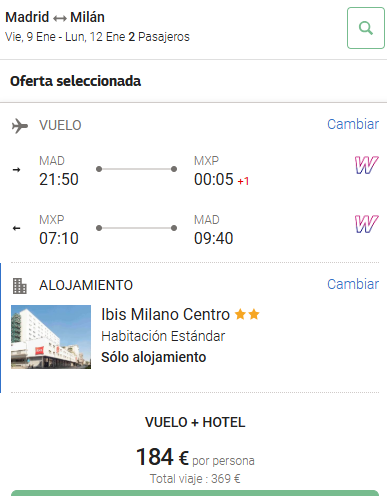Click the hotel star rating icons
The height and width of the screenshot is (496, 387).
point(247,314)
